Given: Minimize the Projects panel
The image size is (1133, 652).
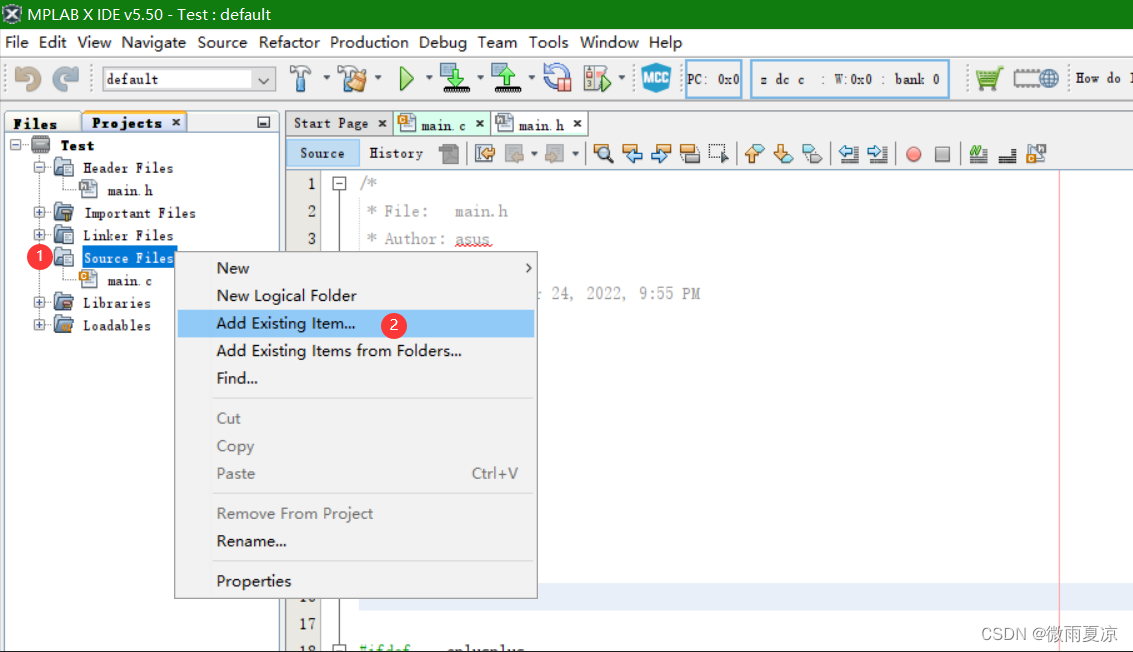Looking at the screenshot, I should (x=264, y=123).
